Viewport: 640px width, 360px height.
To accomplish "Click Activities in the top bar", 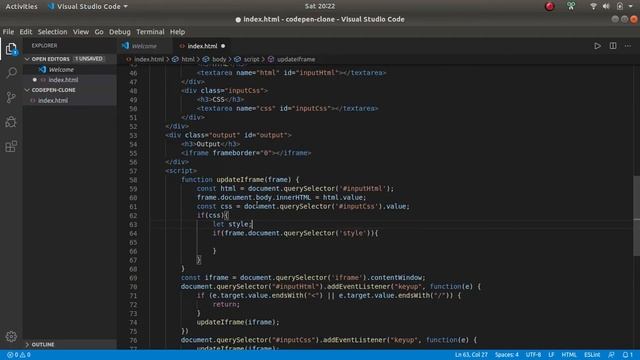I will tap(21, 7).
